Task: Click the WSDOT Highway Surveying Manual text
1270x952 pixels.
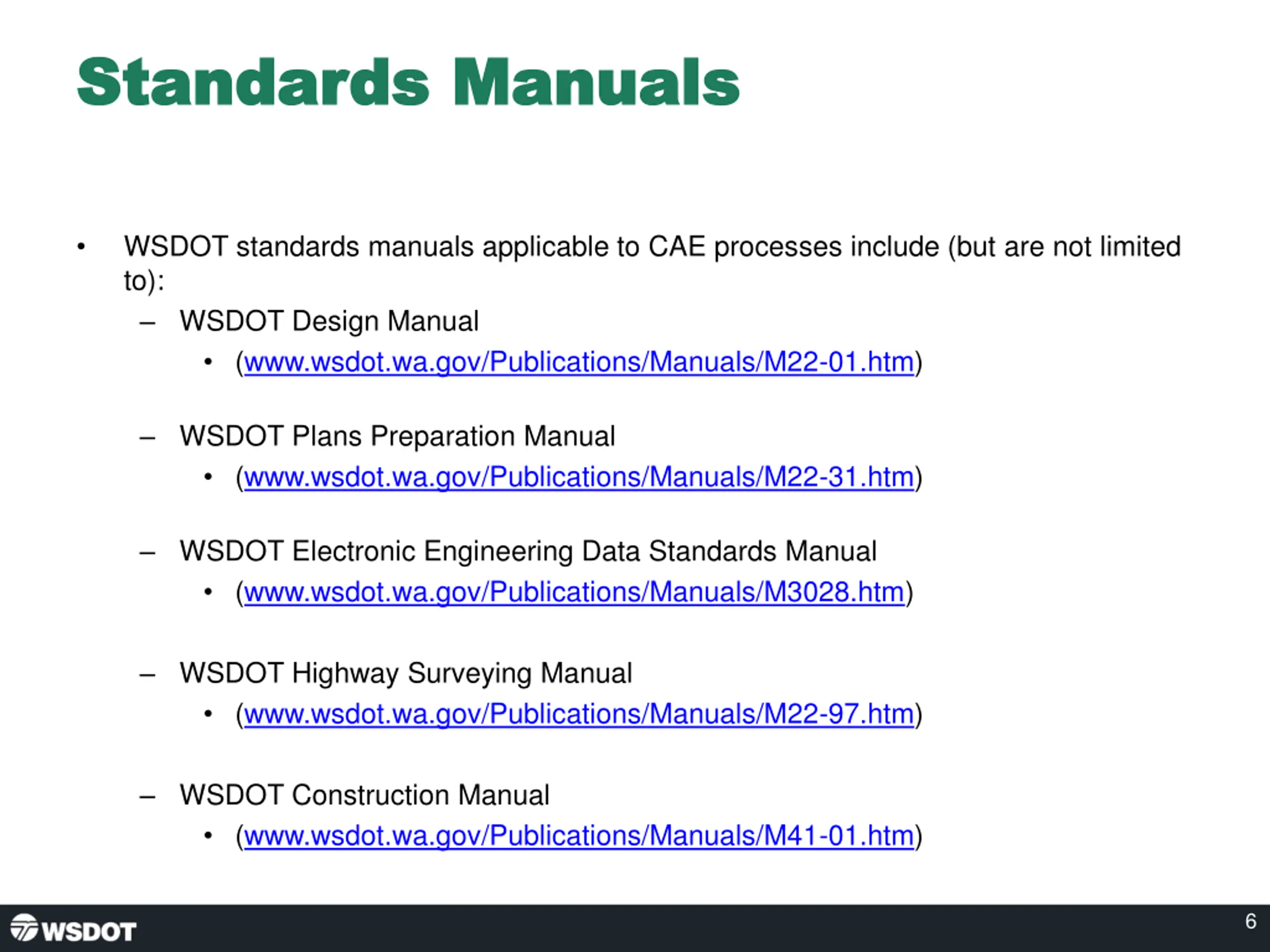Action: click(405, 673)
